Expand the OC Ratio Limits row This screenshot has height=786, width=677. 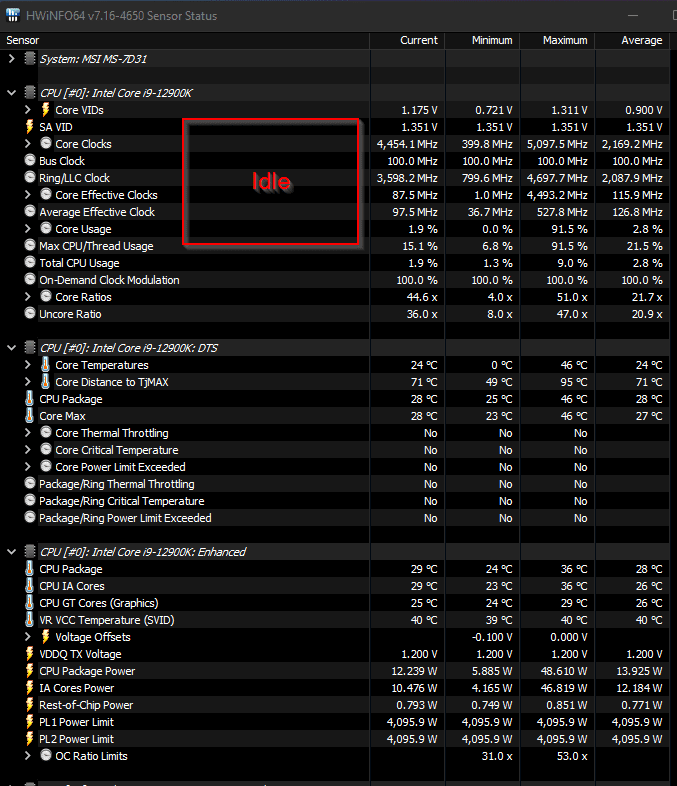point(28,756)
